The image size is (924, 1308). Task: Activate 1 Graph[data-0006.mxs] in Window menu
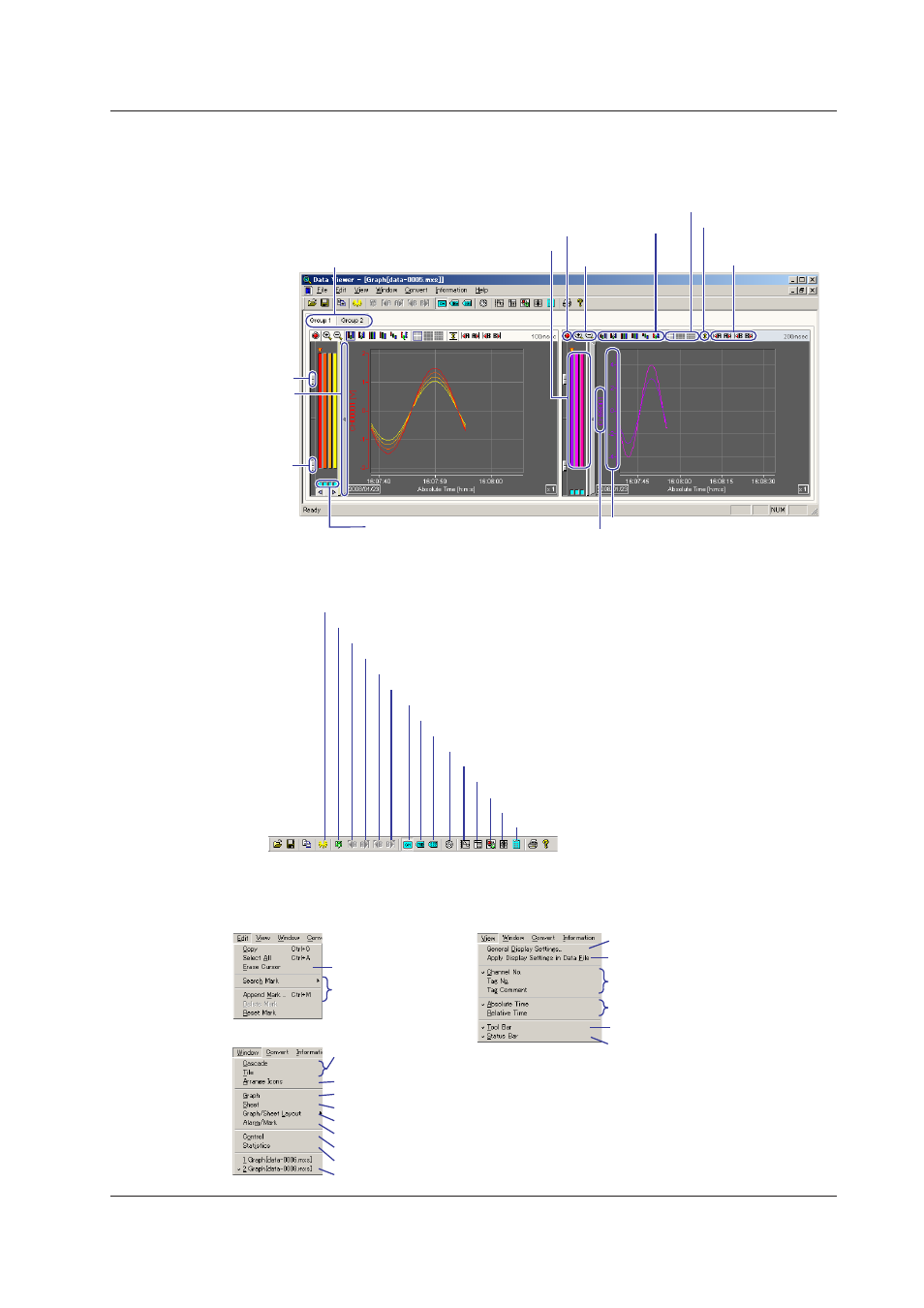click(x=277, y=1160)
